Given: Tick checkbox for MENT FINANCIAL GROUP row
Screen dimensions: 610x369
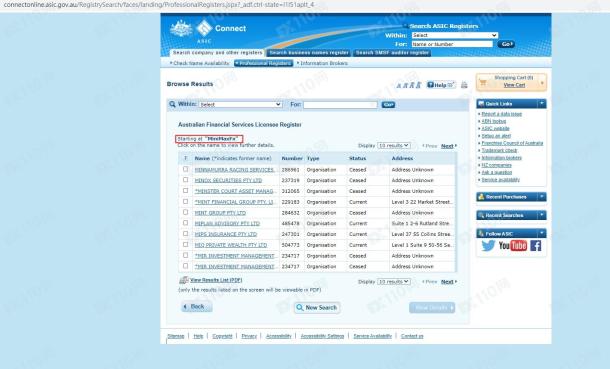Looking at the screenshot, I should click(186, 201).
